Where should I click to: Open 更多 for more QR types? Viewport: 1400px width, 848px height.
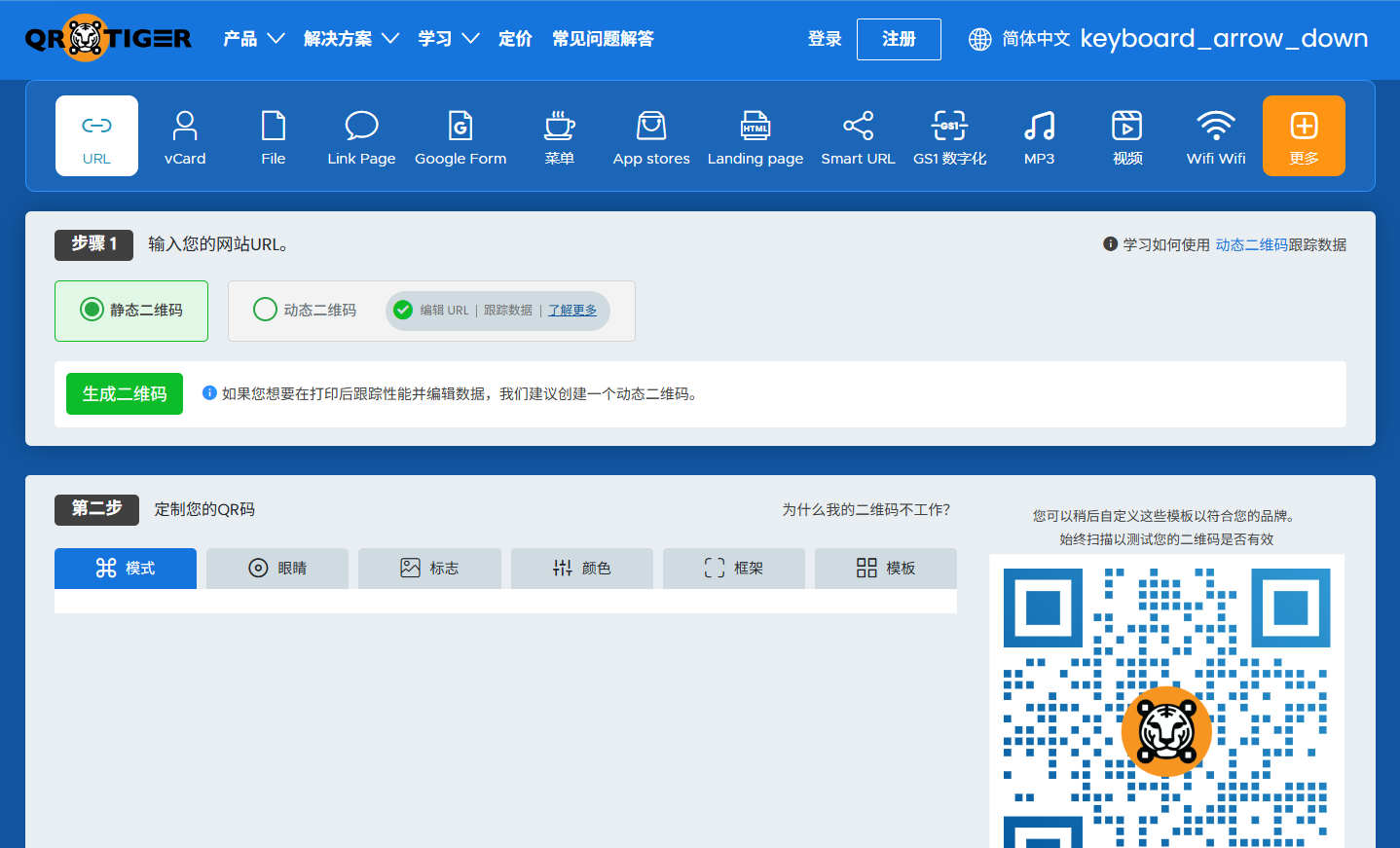click(x=1304, y=136)
